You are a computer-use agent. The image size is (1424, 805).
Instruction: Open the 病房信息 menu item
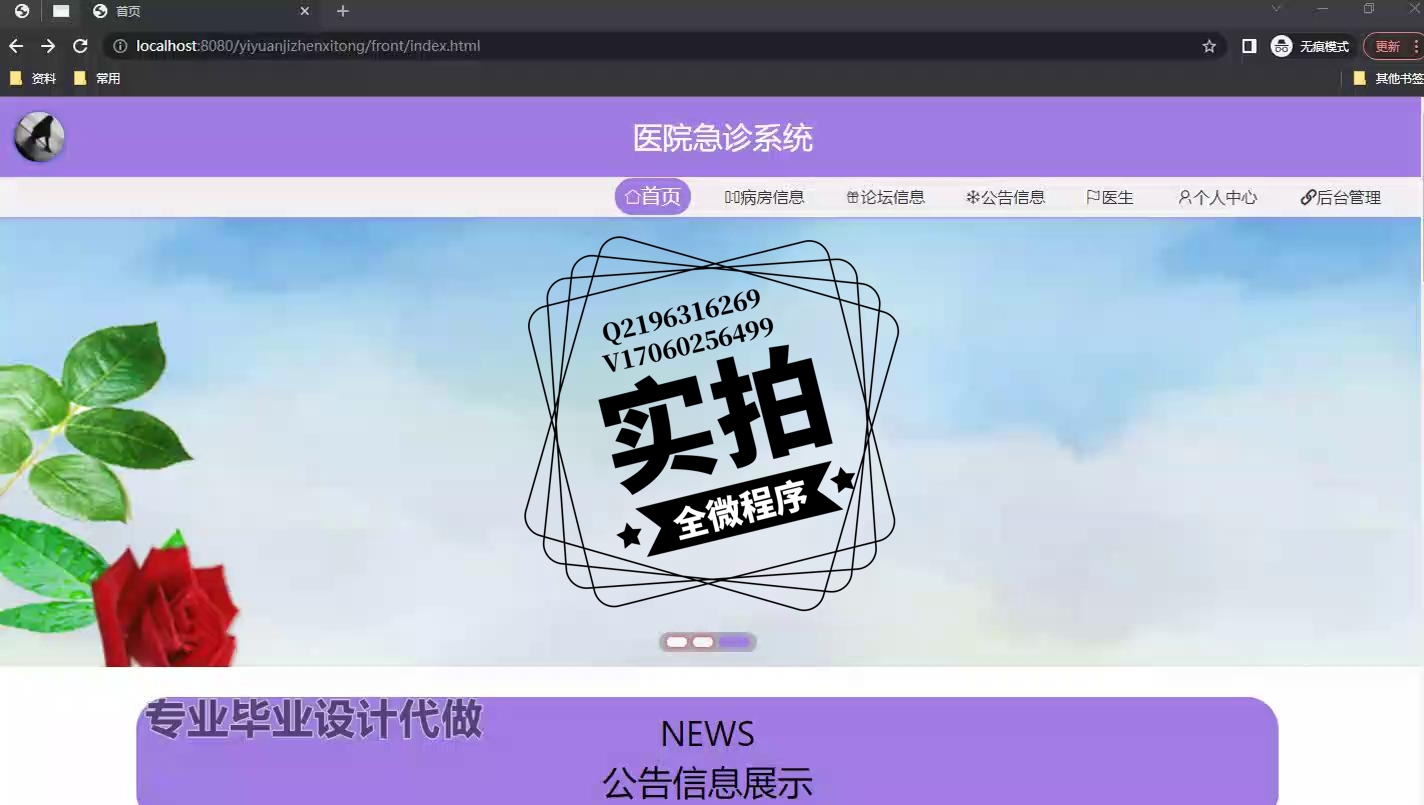(765, 197)
